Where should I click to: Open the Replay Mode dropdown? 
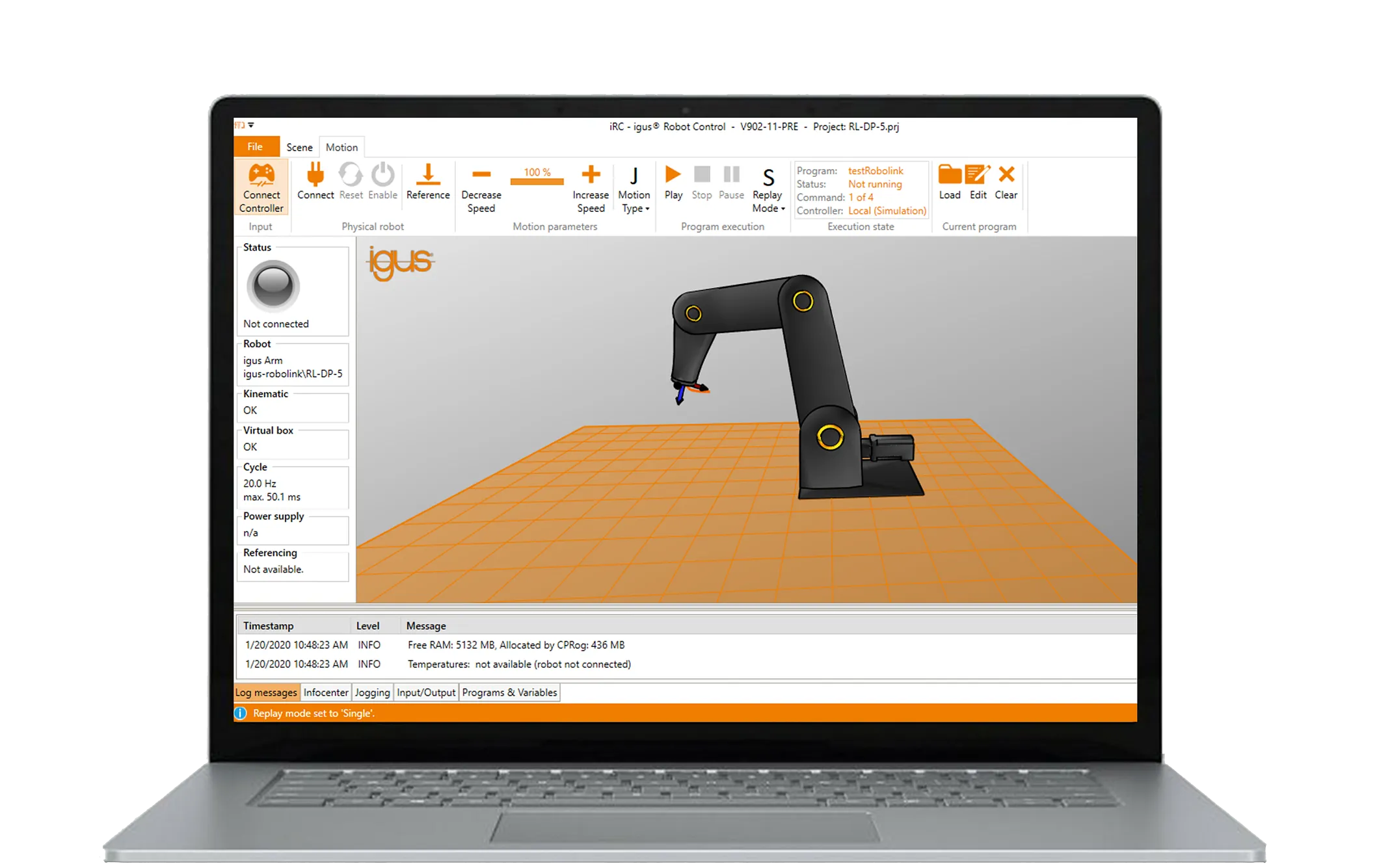(768, 189)
